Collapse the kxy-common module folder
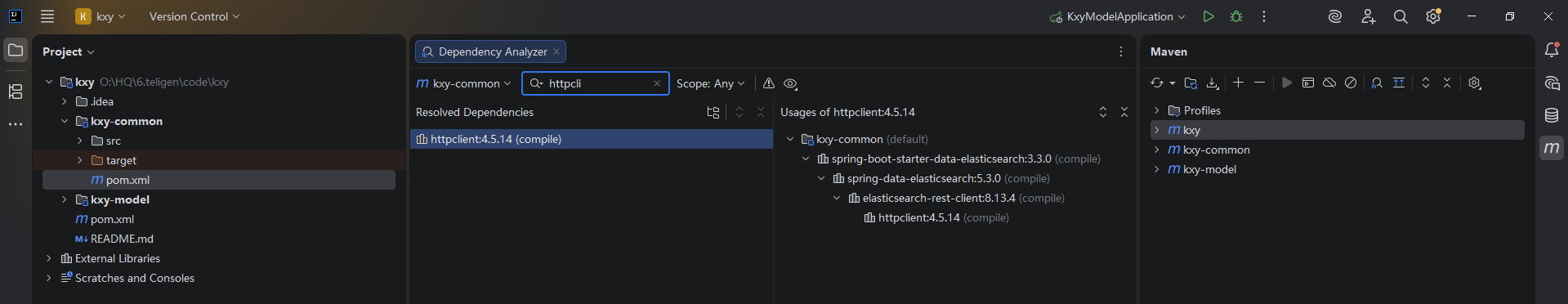Image resolution: width=1568 pixels, height=304 pixels. click(65, 121)
